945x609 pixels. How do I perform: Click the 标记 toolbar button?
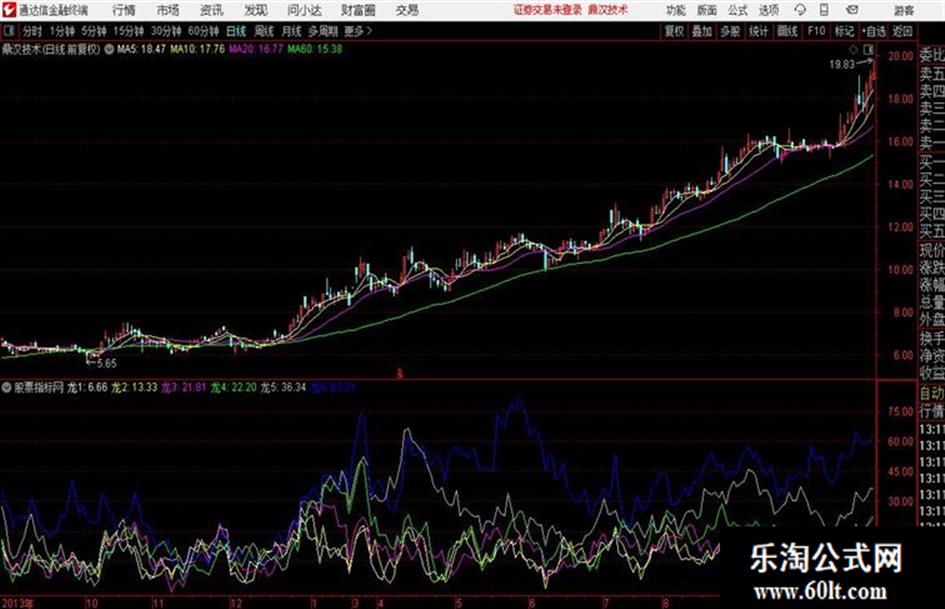click(x=844, y=31)
